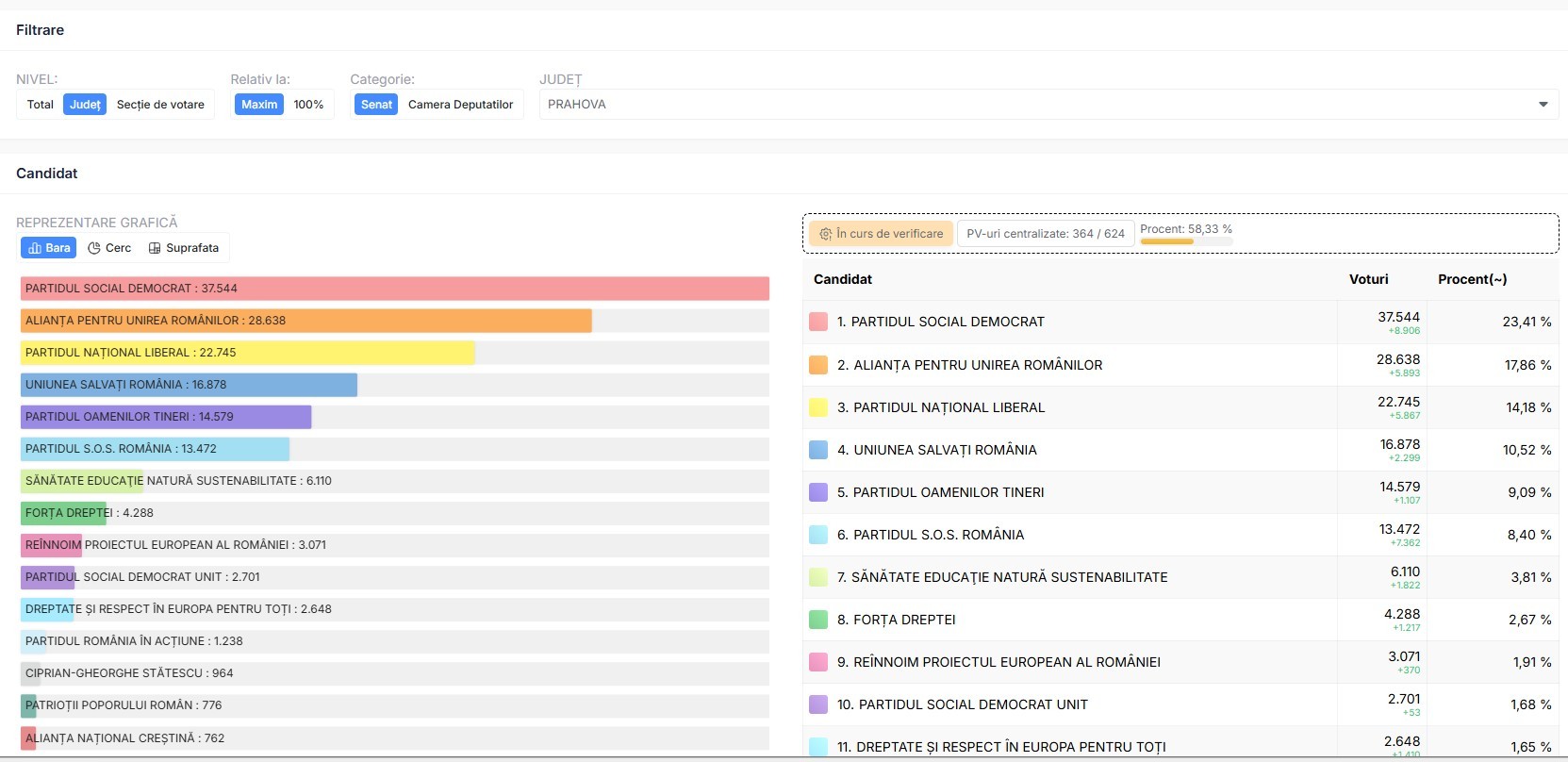Viewport: 1568px width, 762px height.
Task: Set level to Secție de votare
Action: click(160, 105)
